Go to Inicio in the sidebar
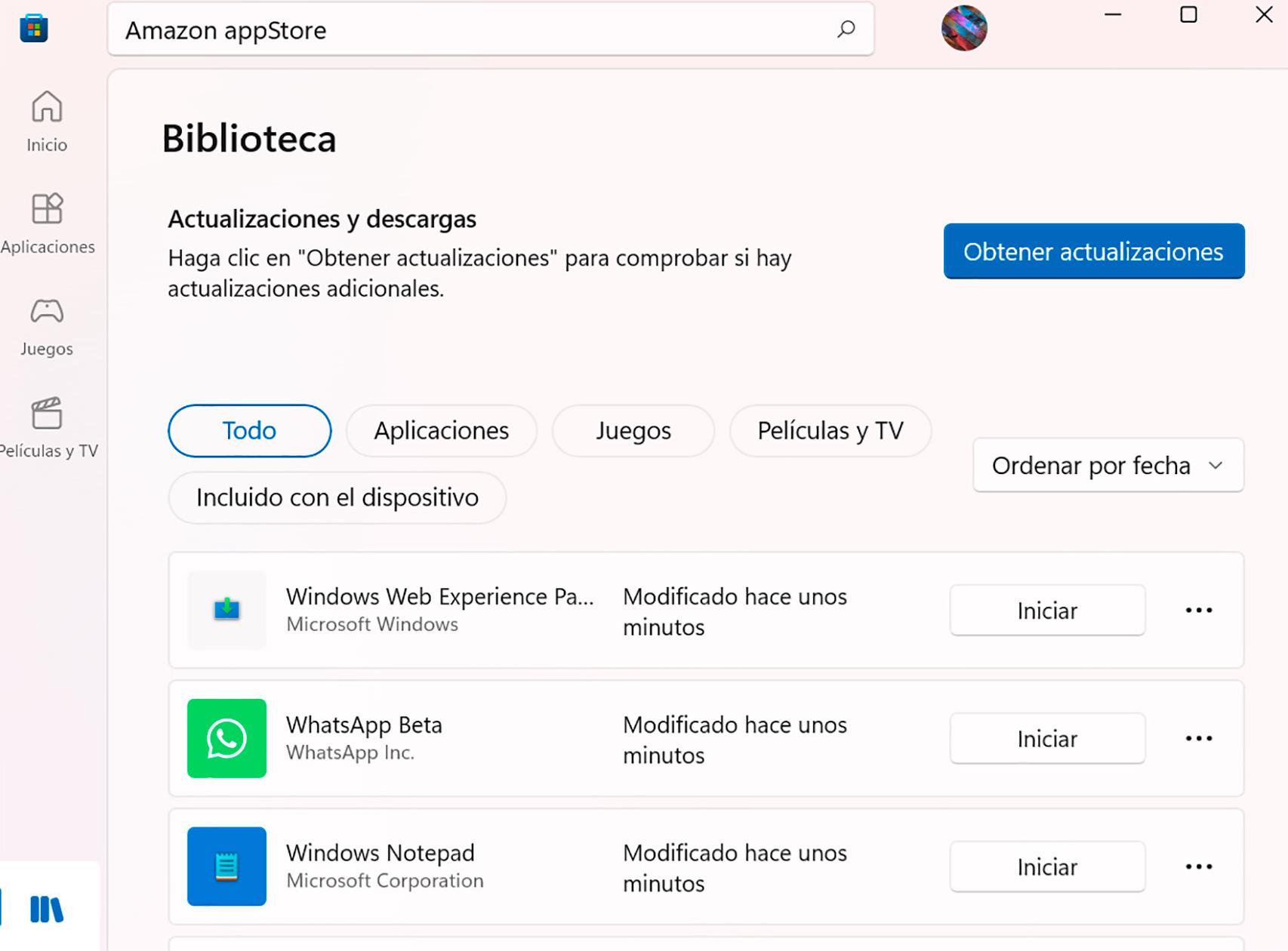 (x=47, y=122)
